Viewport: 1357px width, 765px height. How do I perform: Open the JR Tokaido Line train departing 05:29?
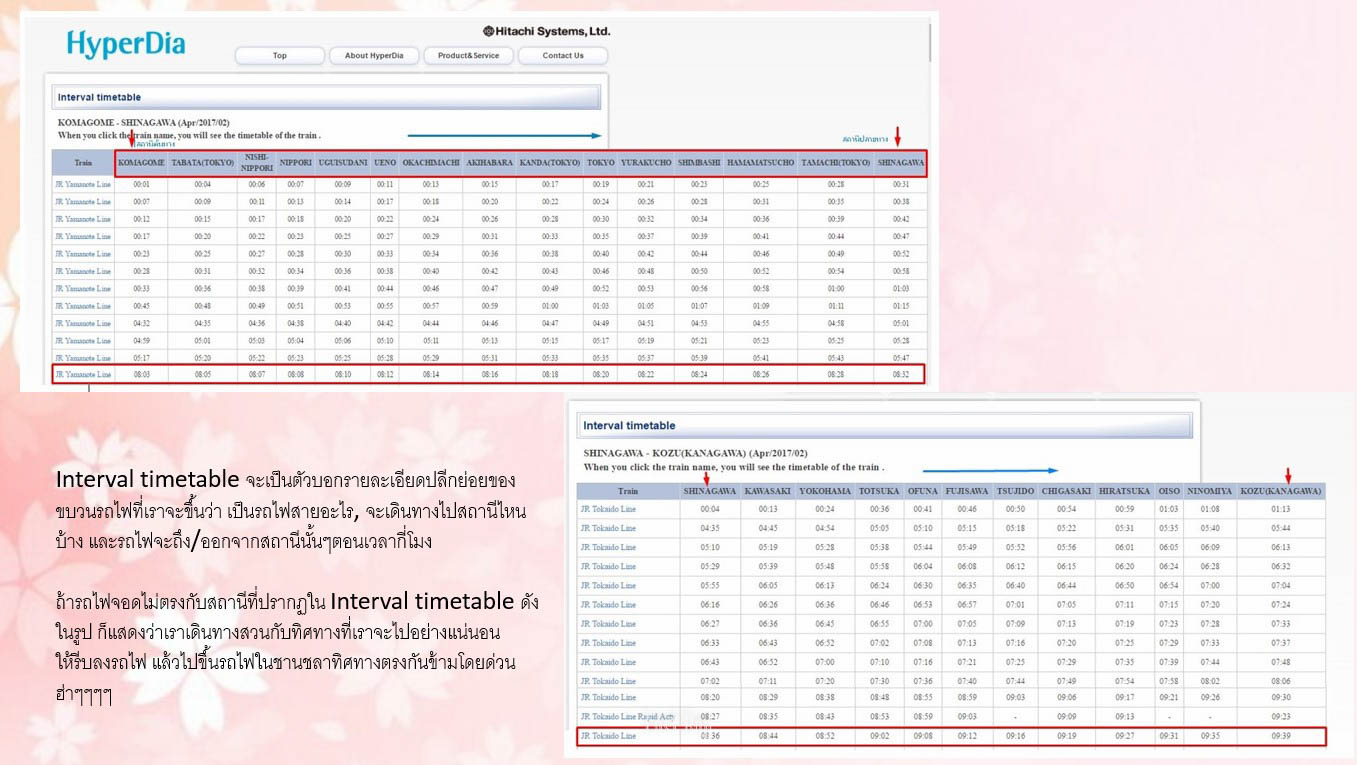pyautogui.click(x=608, y=566)
